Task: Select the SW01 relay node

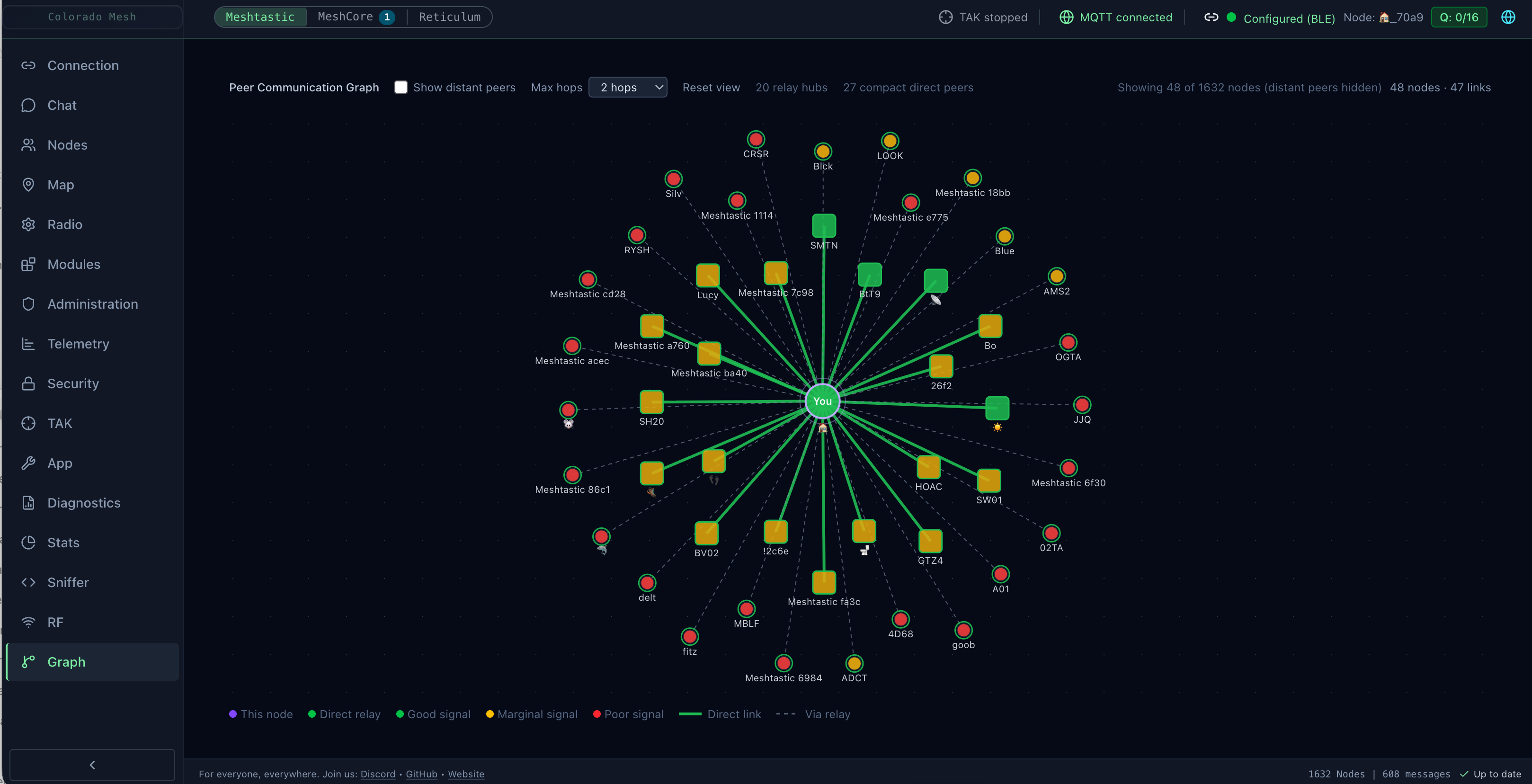Action: [989, 481]
